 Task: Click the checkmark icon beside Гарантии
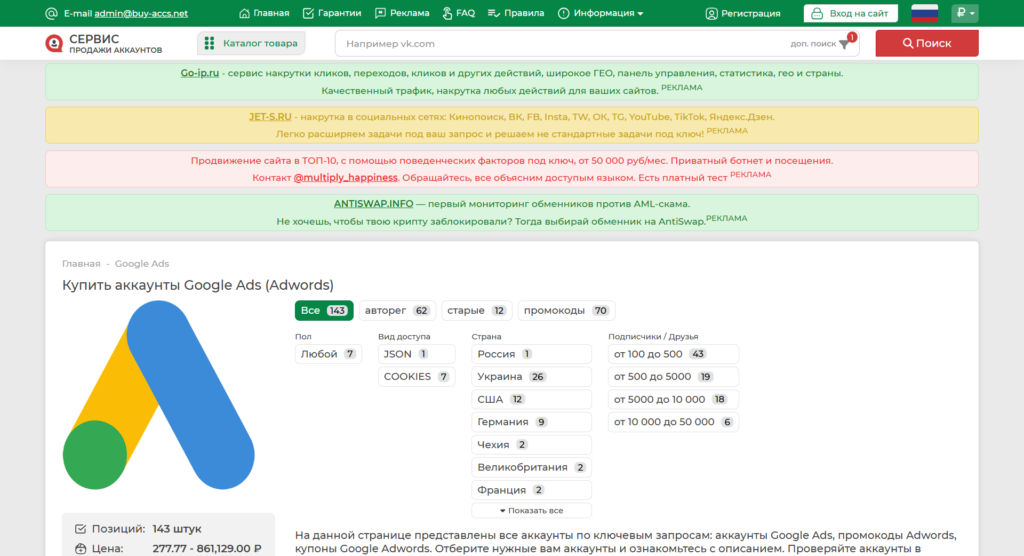(308, 13)
